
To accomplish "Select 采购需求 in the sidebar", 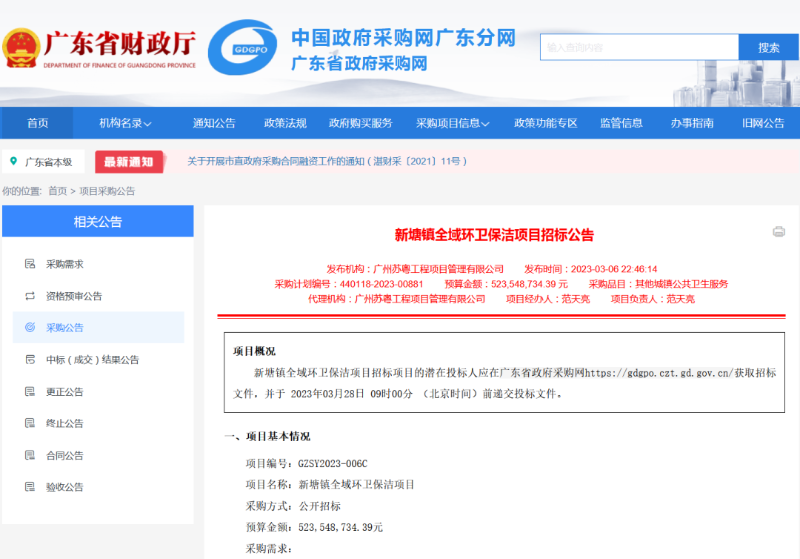I will 64,264.
